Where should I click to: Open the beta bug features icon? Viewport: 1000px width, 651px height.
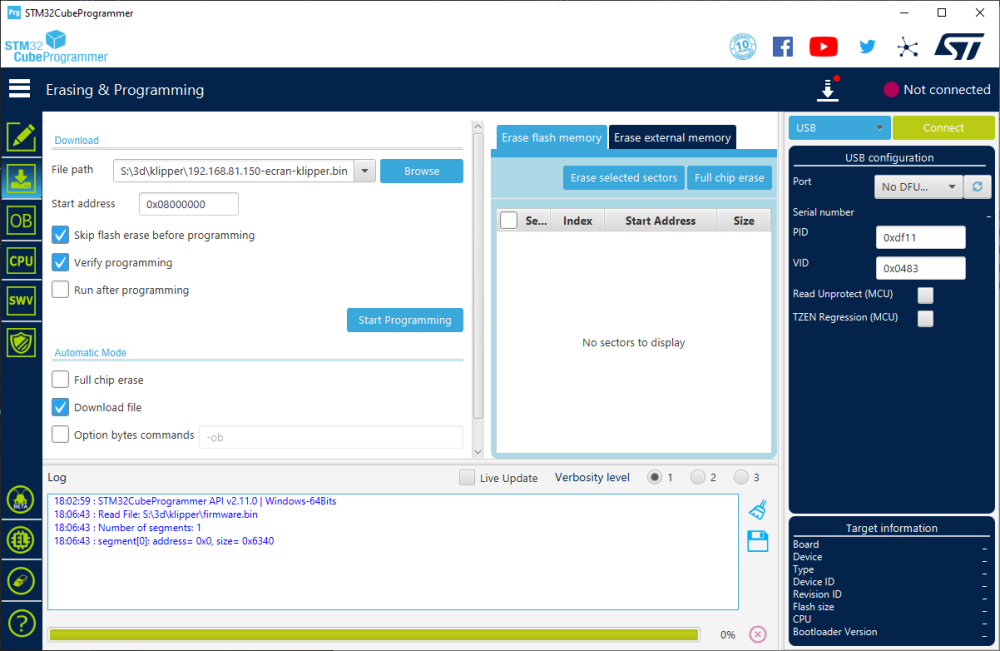[20, 500]
